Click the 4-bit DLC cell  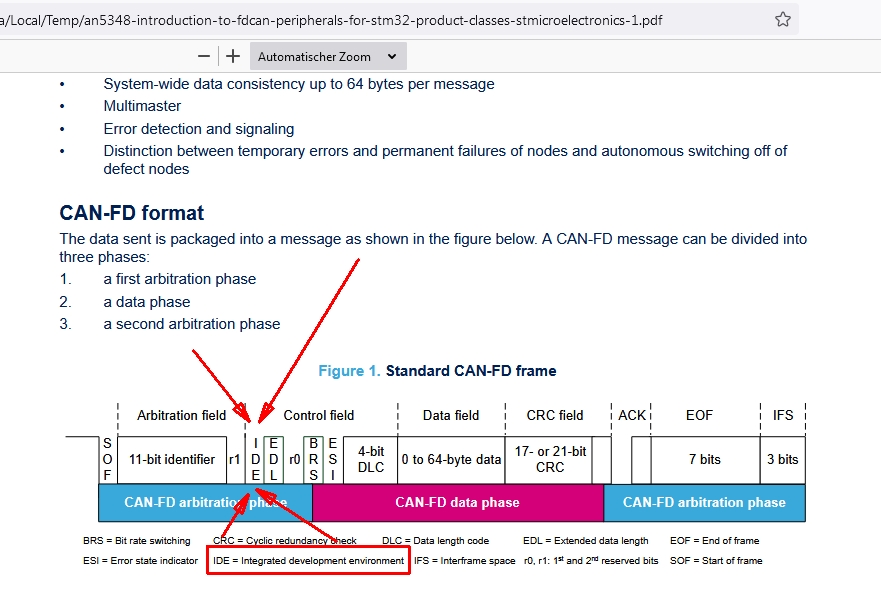tap(370, 460)
